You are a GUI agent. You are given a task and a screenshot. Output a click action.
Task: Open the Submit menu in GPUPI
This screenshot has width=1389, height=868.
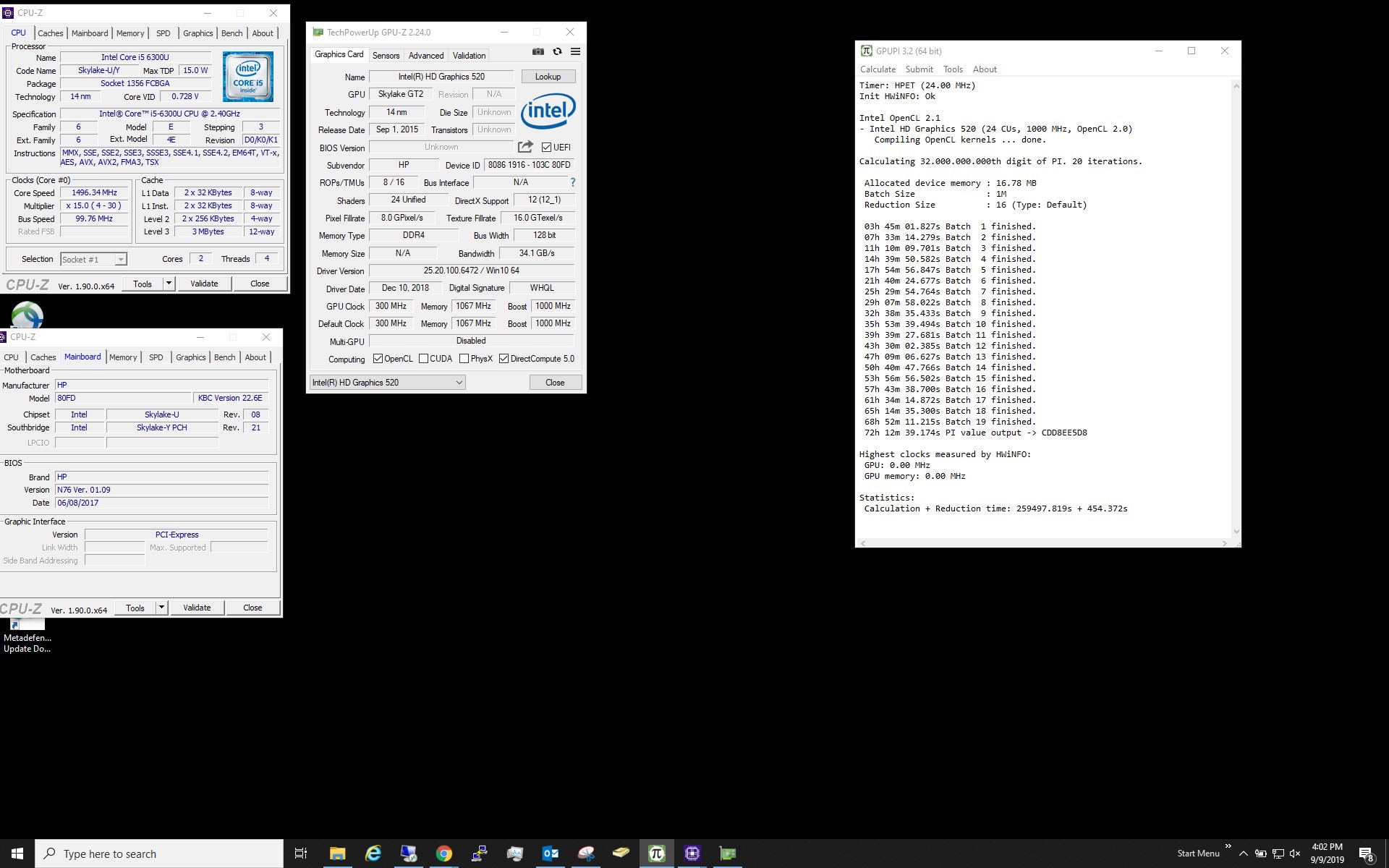point(919,69)
